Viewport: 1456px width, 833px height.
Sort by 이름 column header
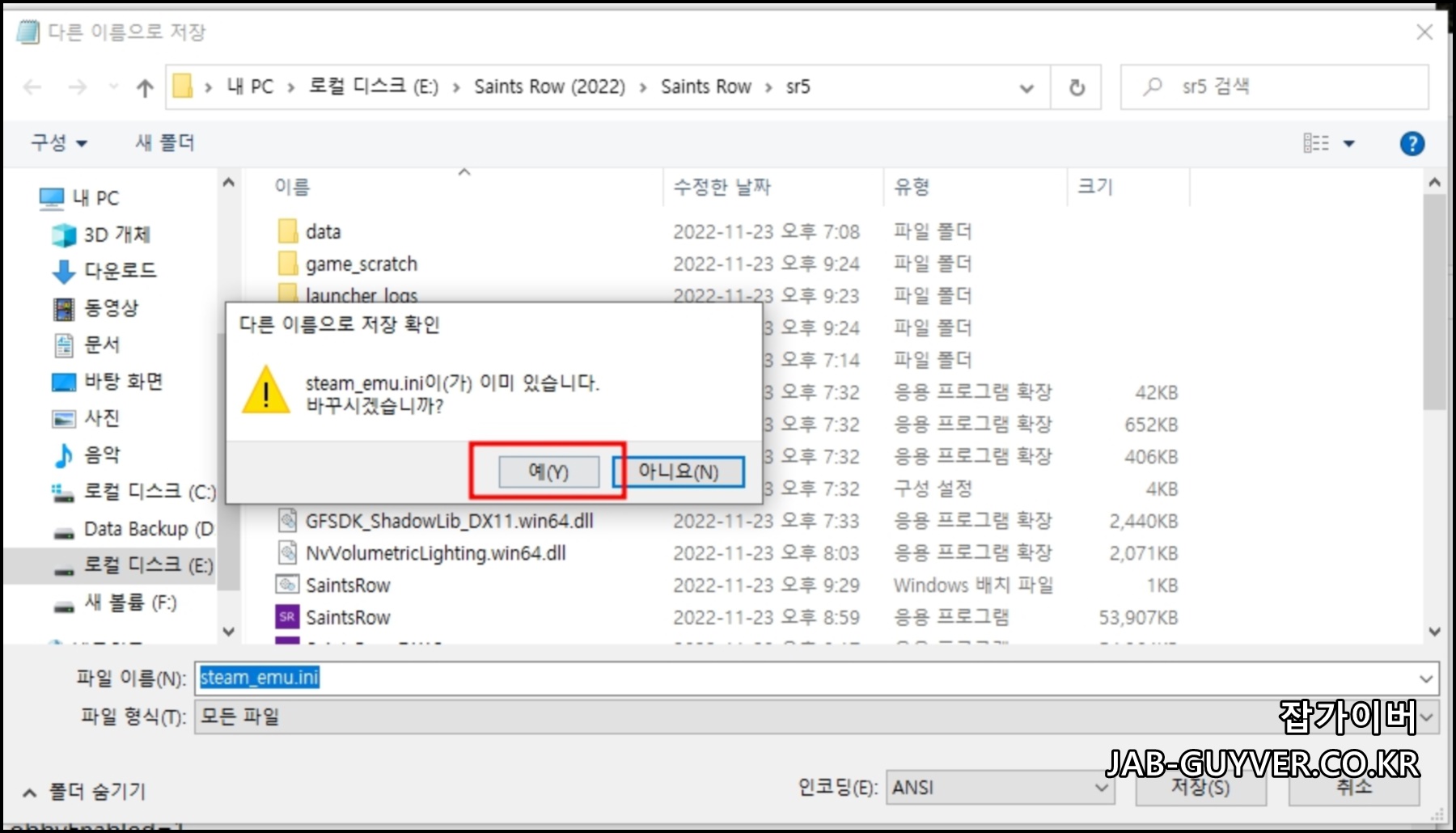pos(291,188)
